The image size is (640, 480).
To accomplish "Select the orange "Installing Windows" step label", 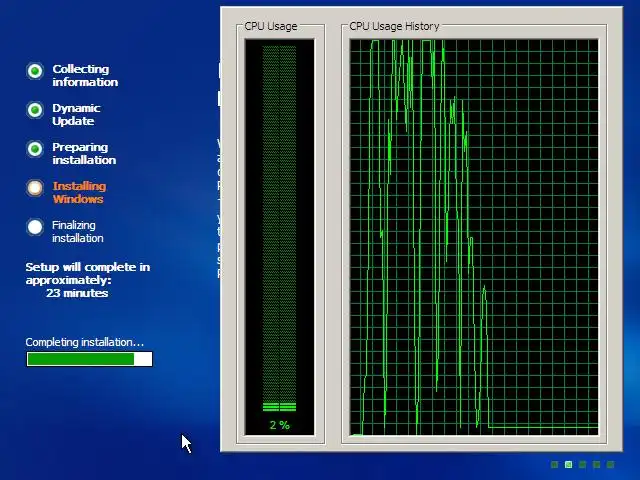I will [79, 192].
